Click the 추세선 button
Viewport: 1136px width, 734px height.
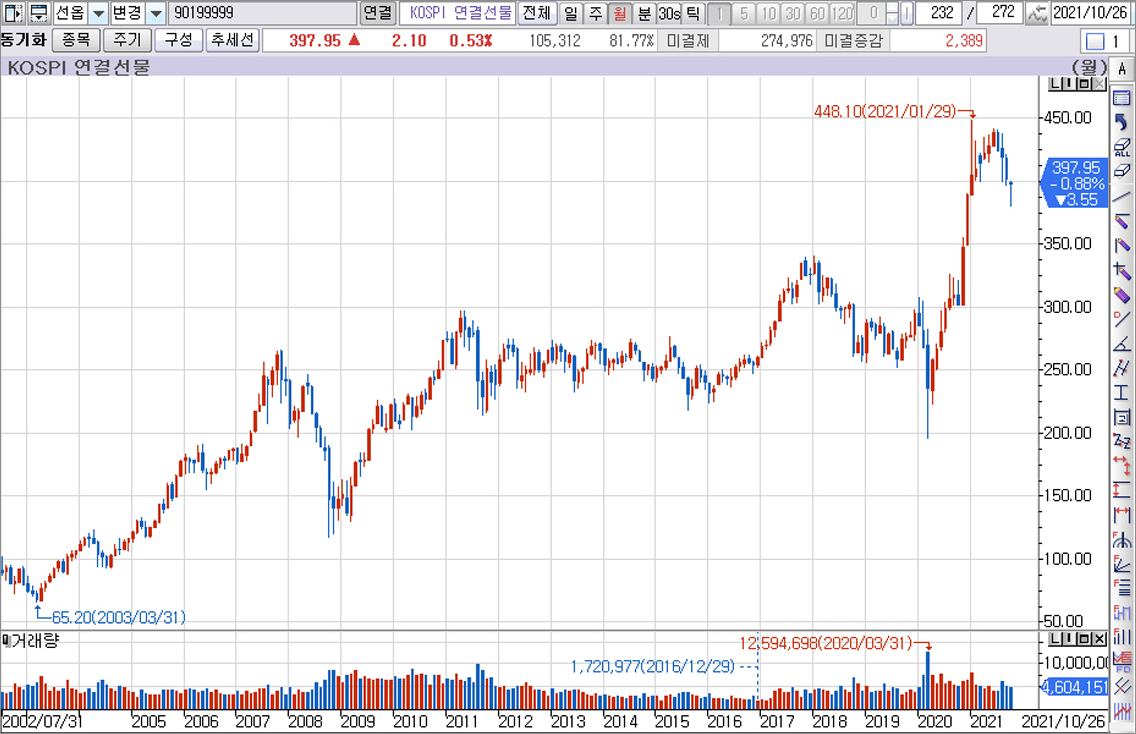232,40
